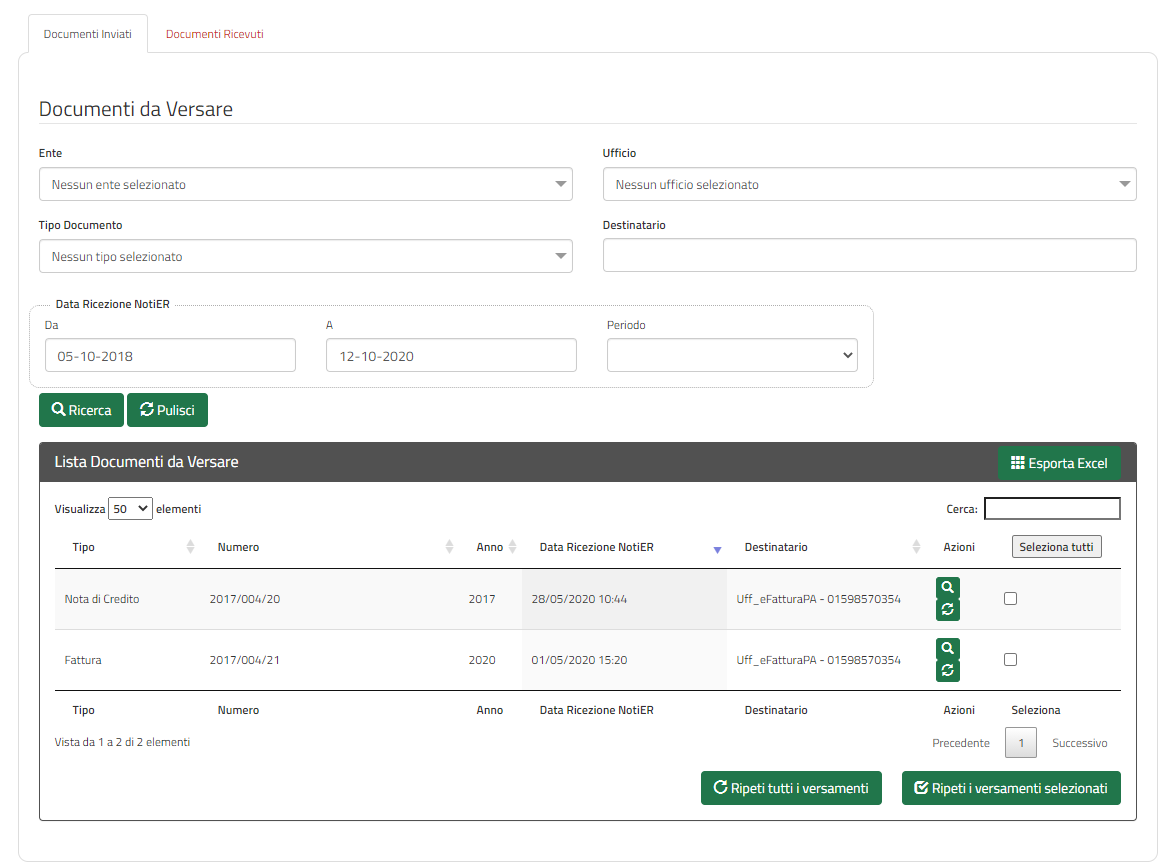1166x867 pixels.
Task: Sort table by Anno column arrows
Action: point(512,547)
